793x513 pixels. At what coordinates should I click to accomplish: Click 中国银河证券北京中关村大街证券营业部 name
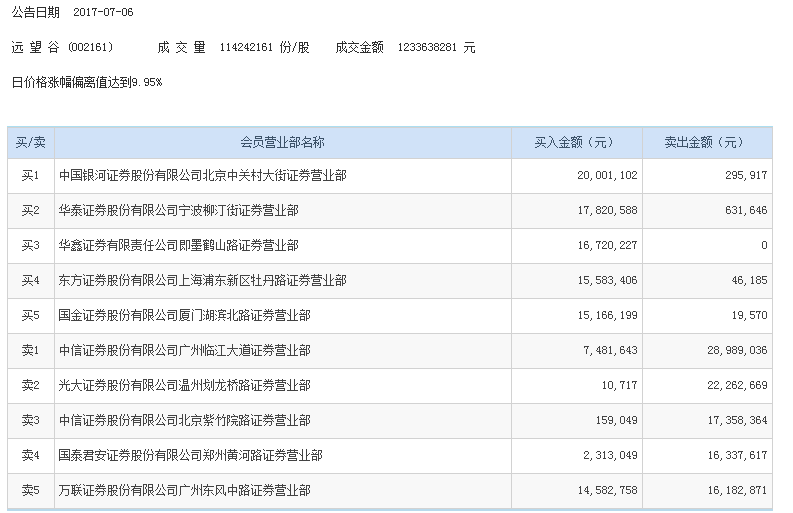click(203, 176)
